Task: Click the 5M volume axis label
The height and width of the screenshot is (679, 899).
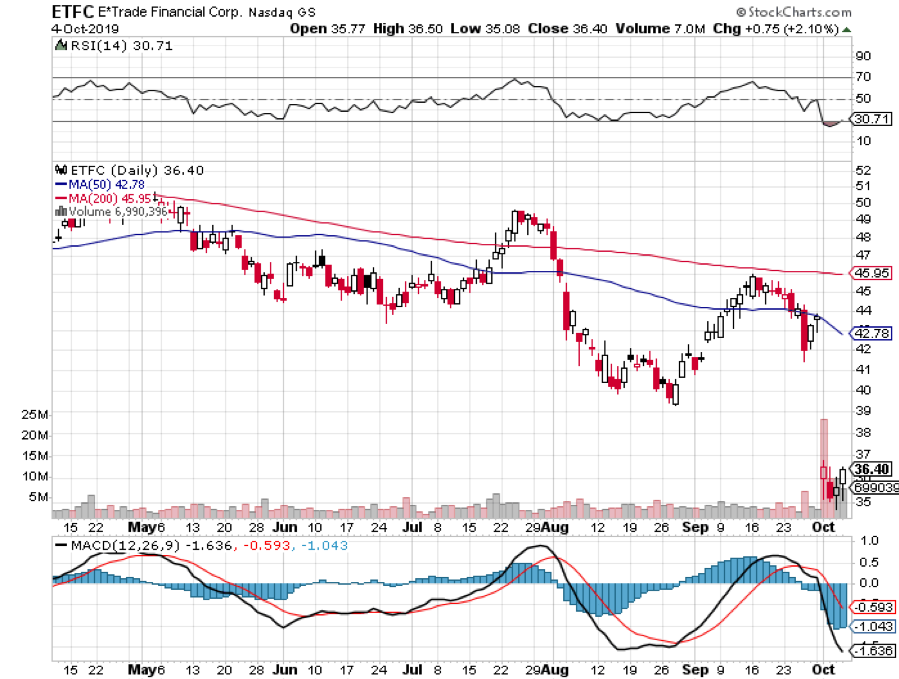Action: (38, 497)
